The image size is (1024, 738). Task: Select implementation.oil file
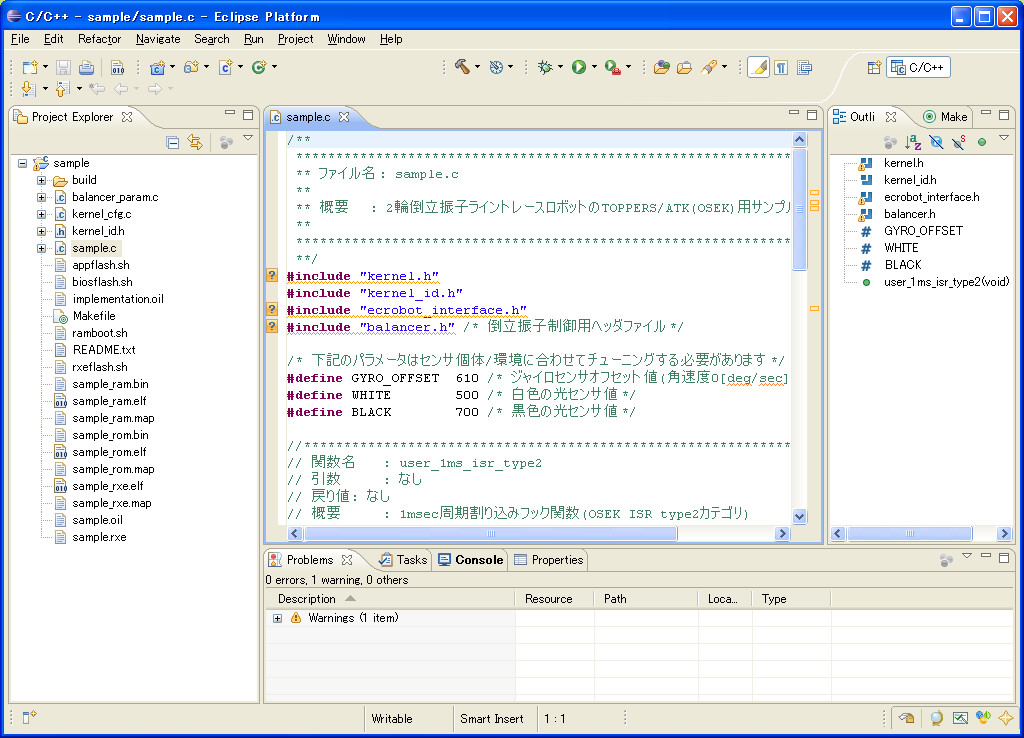[x=118, y=299]
